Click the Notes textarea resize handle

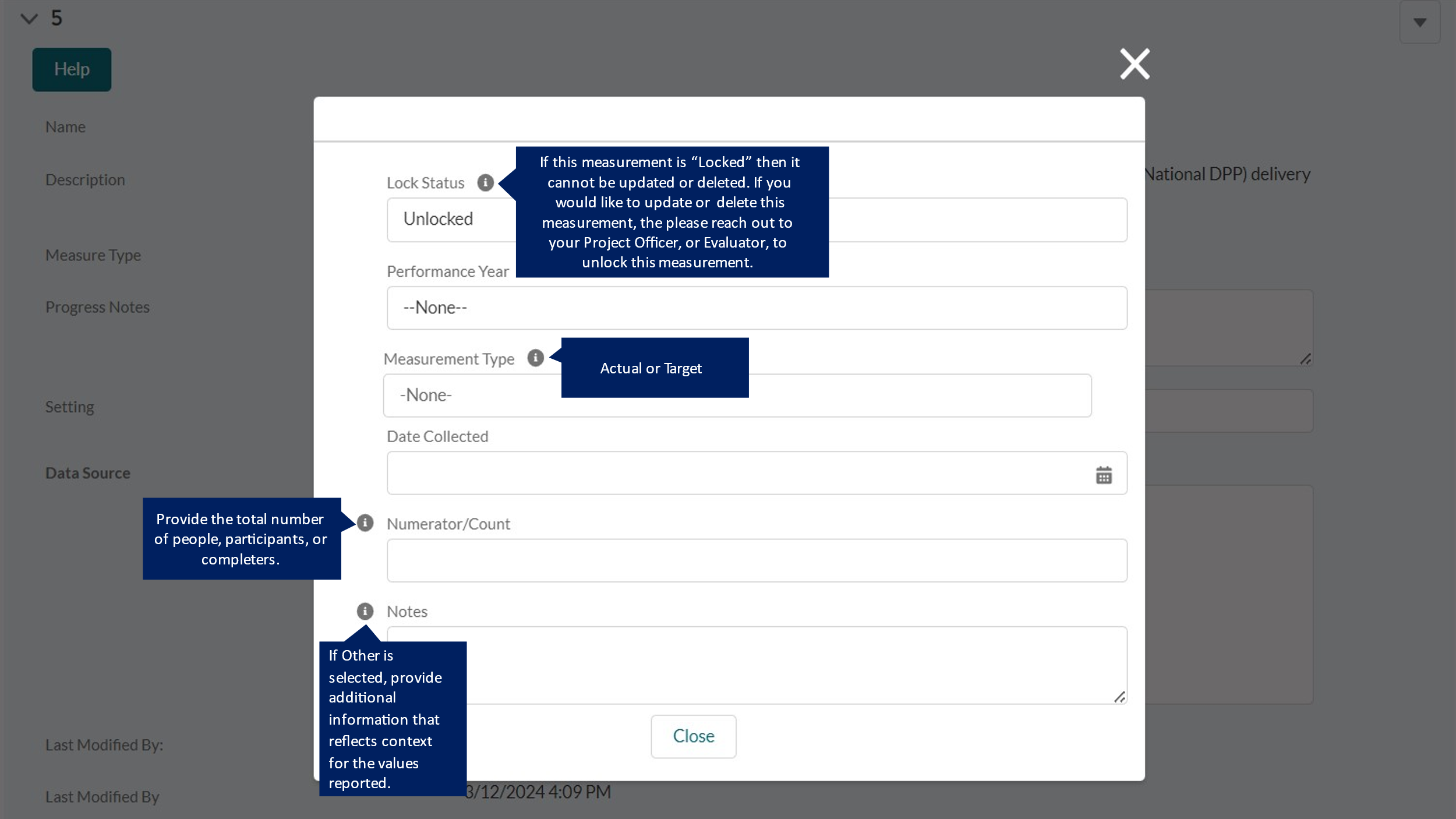tap(1119, 697)
